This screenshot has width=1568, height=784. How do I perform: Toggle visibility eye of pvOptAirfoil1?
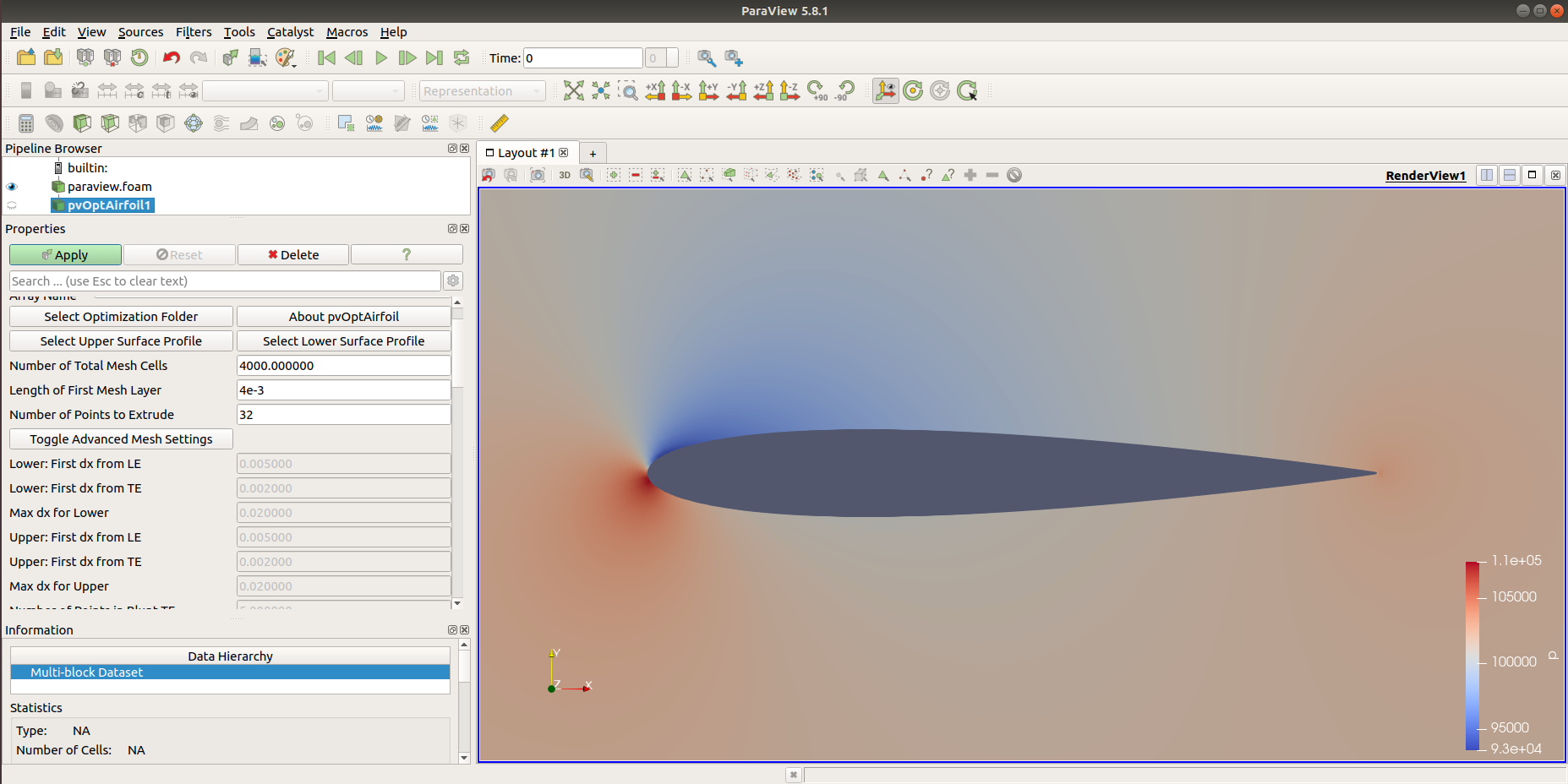pos(12,205)
